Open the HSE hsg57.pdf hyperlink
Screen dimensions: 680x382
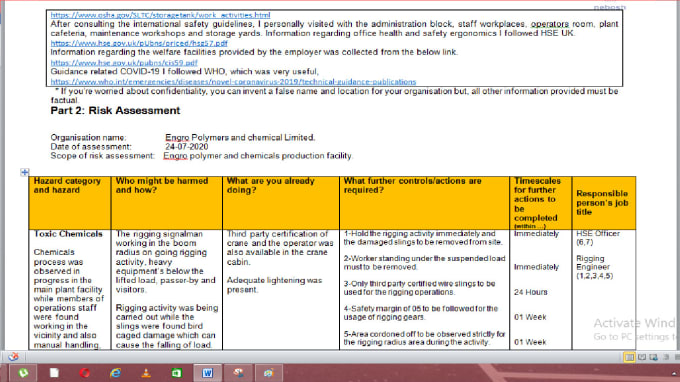pyautogui.click(x=139, y=43)
